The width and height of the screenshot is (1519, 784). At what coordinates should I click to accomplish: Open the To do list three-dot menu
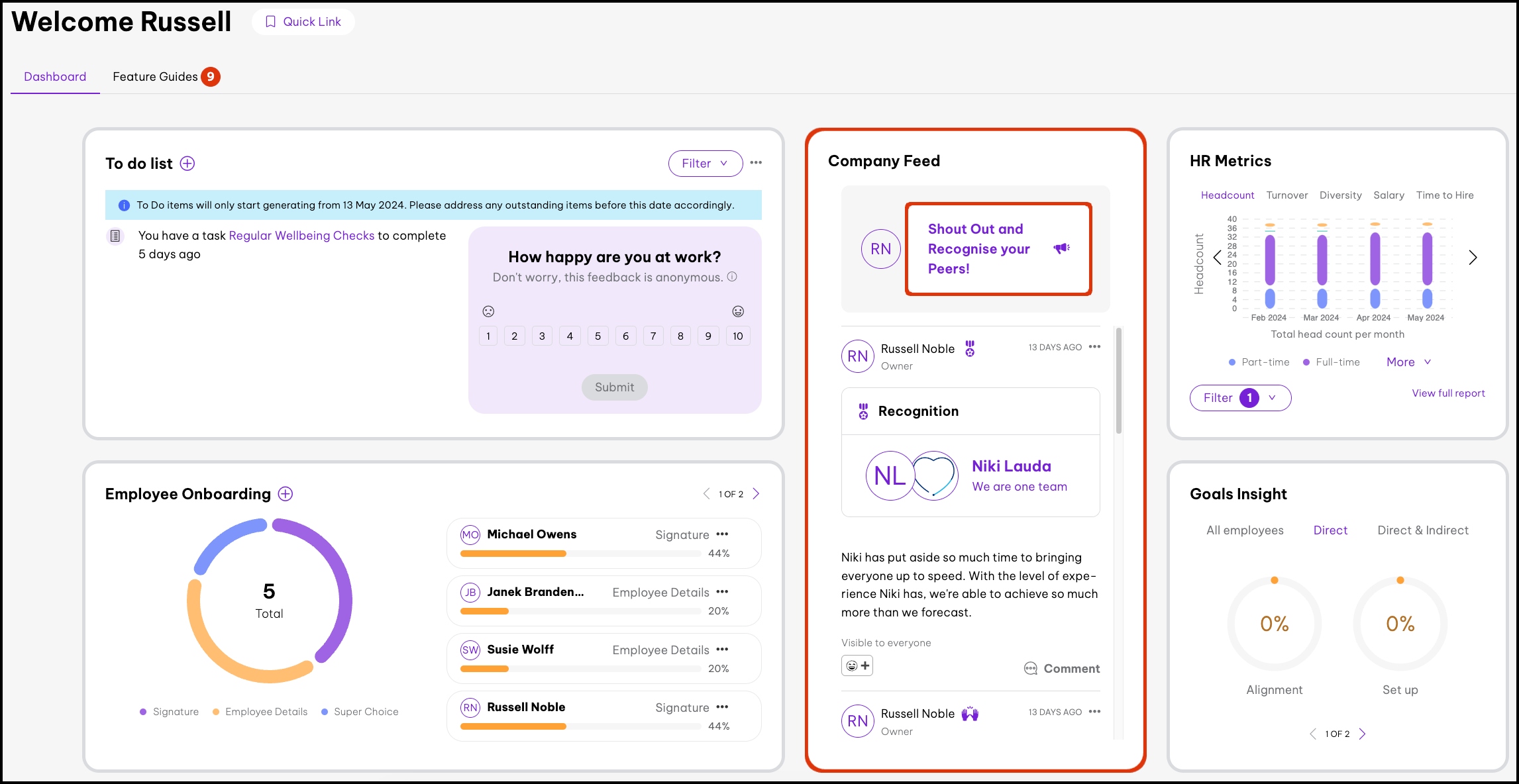tap(756, 163)
